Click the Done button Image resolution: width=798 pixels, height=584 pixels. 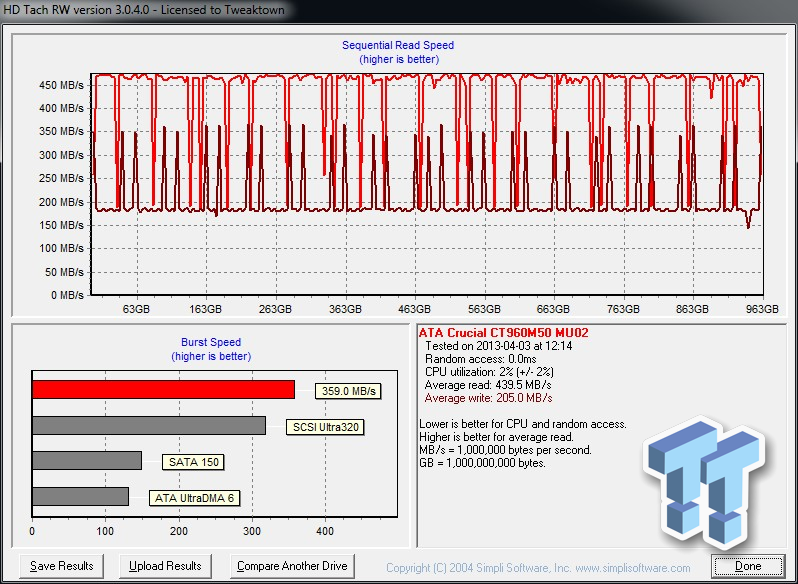pyautogui.click(x=748, y=566)
